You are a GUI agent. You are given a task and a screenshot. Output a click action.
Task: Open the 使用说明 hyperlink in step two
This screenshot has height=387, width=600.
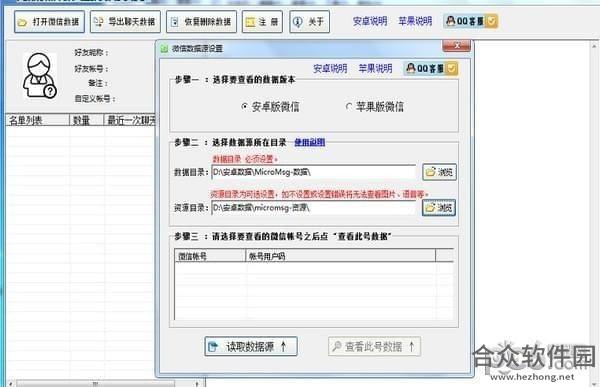310,142
